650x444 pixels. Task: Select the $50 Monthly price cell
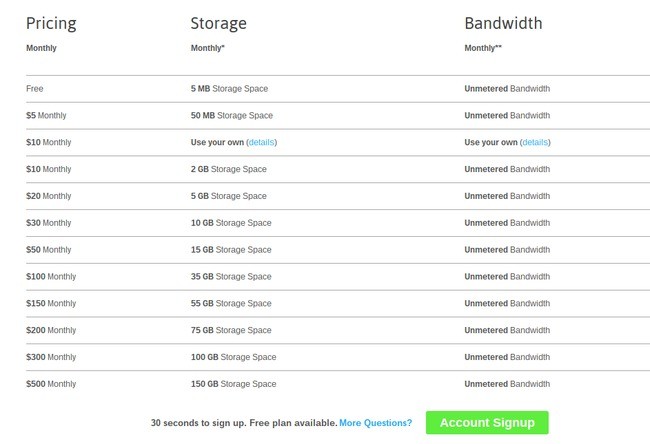[x=49, y=250]
